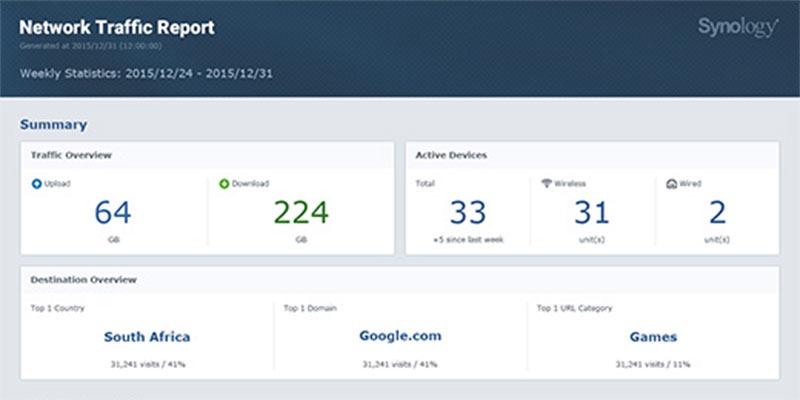Click visits count under South Africa
Viewport: 800px width, 400px height.
pyautogui.click(x=148, y=364)
